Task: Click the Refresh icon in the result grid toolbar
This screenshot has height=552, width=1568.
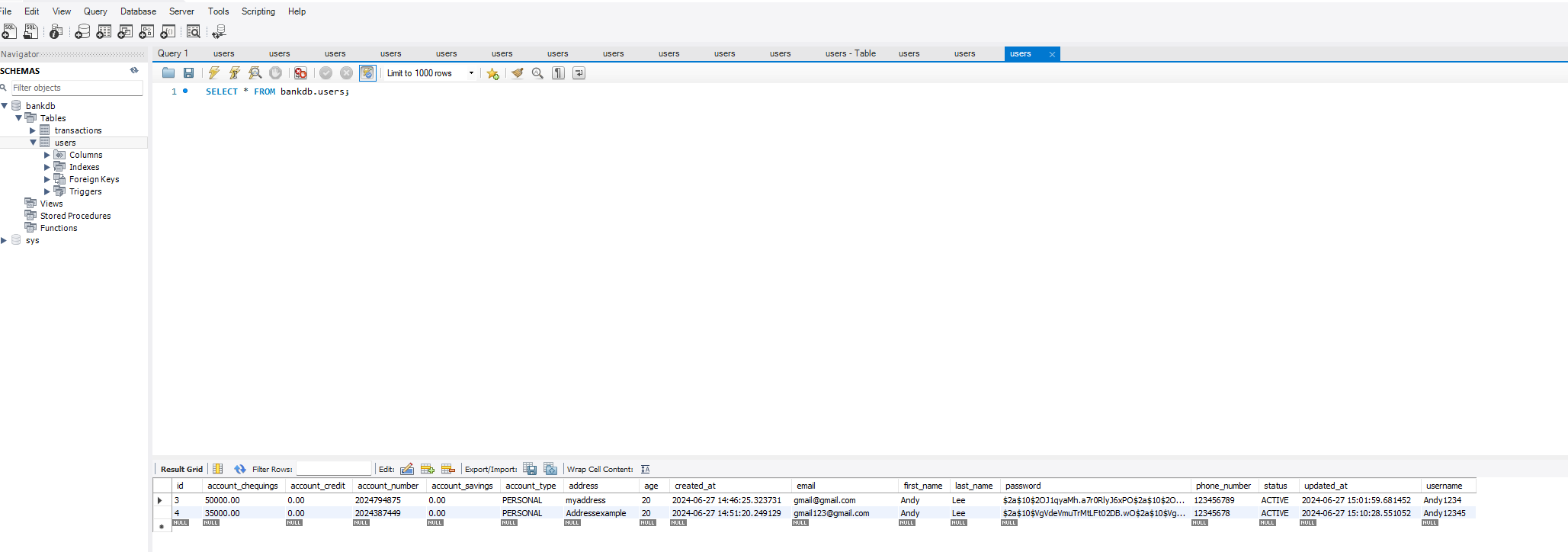Action: (240, 469)
